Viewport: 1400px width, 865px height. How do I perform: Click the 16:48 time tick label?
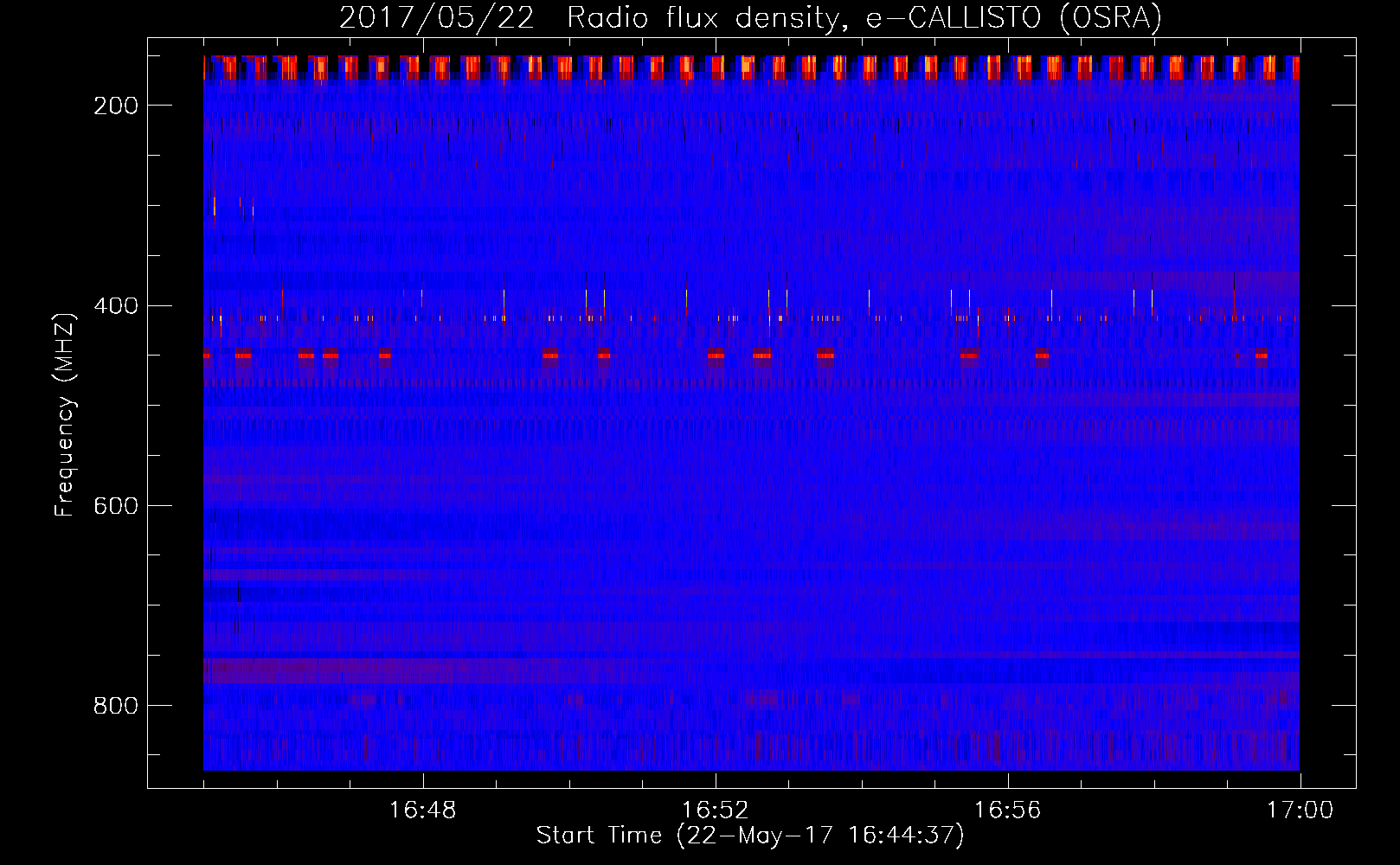(x=423, y=811)
